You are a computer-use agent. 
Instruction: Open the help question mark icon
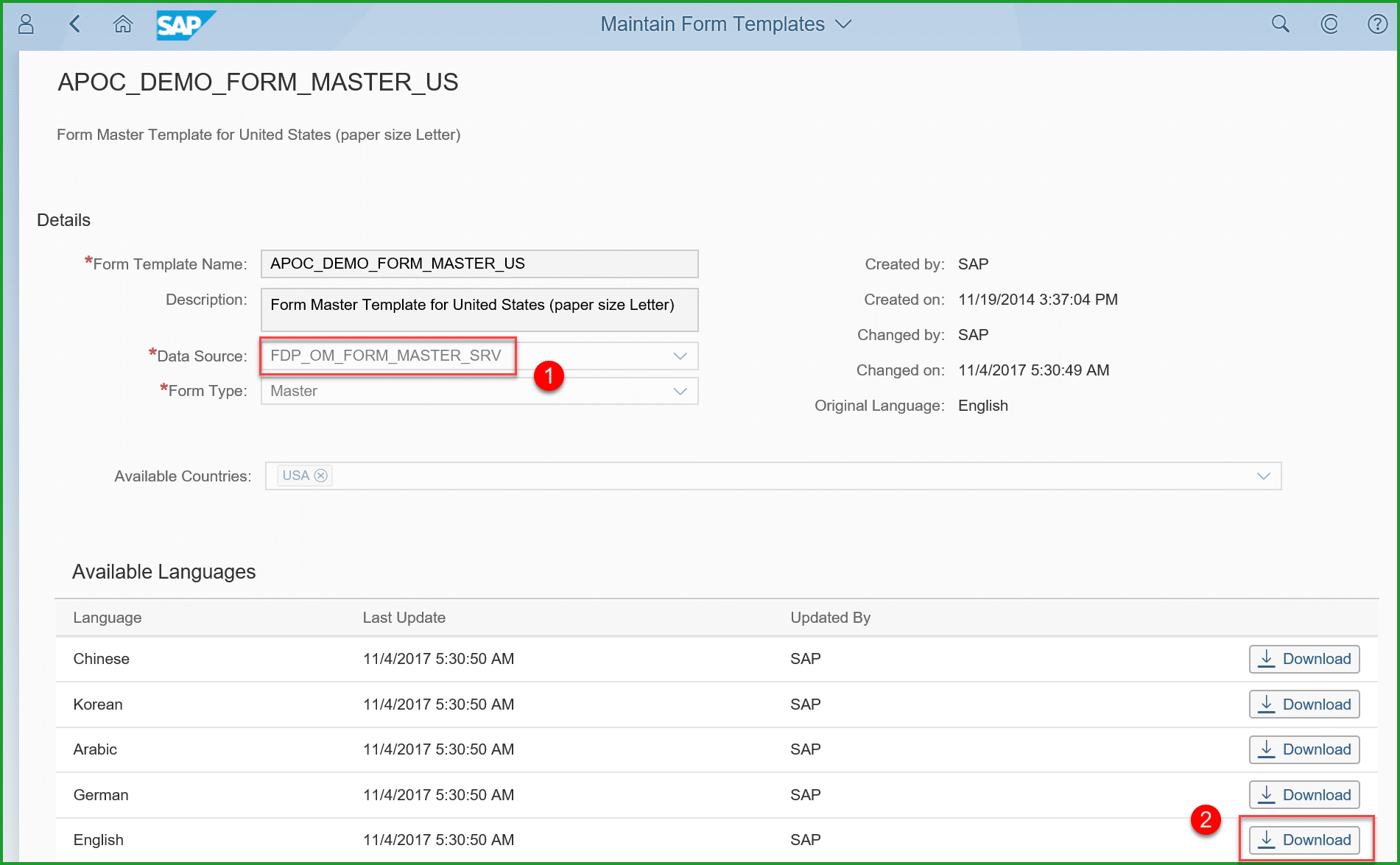coord(1377,24)
